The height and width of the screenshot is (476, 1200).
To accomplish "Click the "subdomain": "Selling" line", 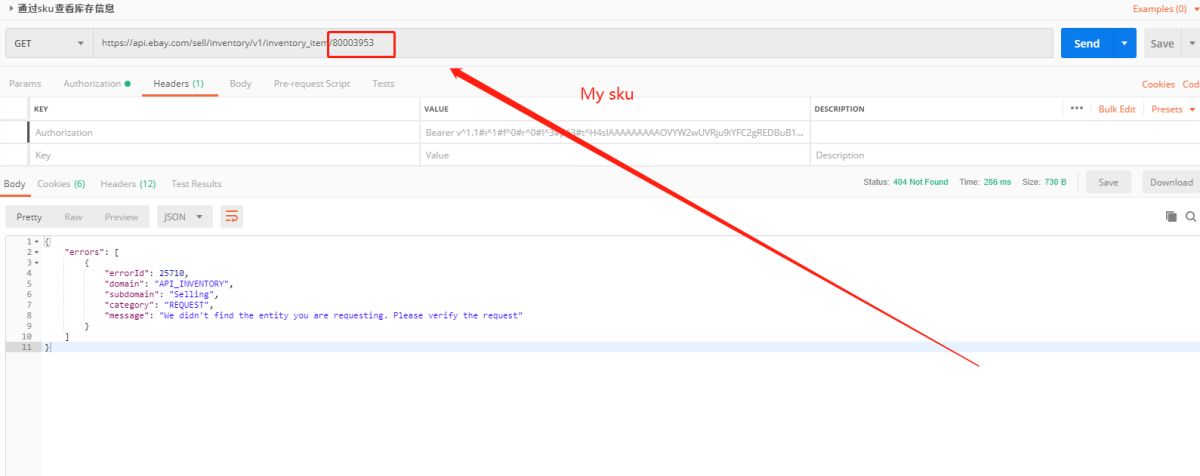I will tap(161, 294).
